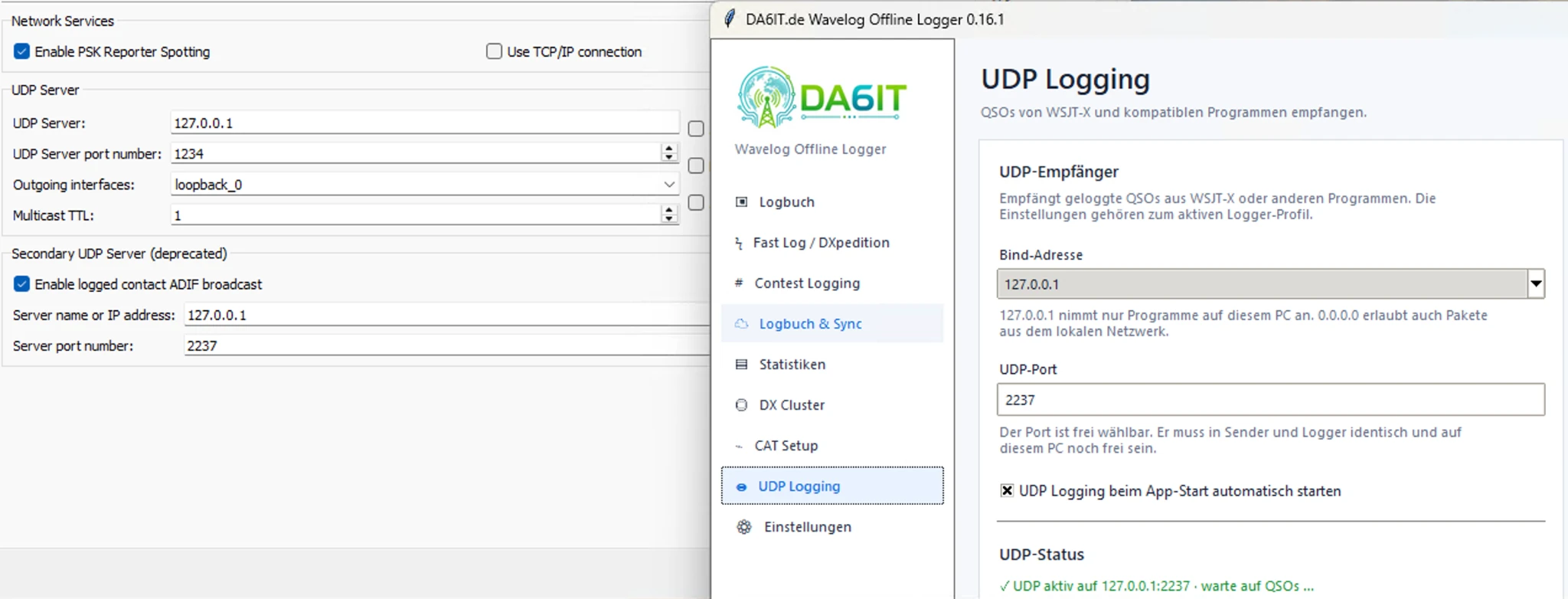This screenshot has width=1568, height=599.
Task: Open the Statistiken page
Action: [x=832, y=365]
